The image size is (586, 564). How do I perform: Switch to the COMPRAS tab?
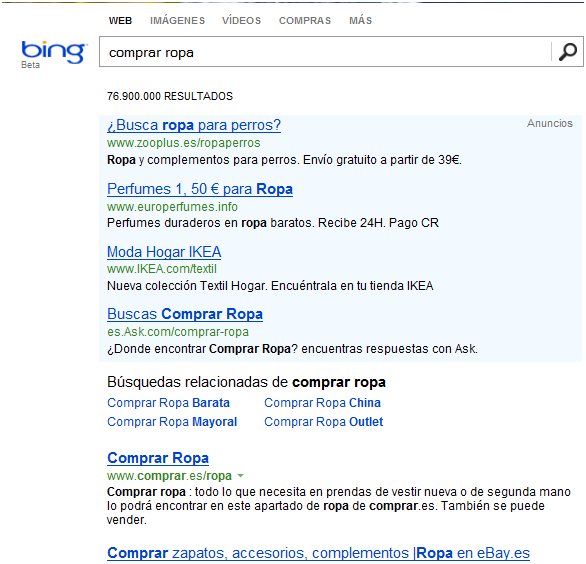click(305, 21)
